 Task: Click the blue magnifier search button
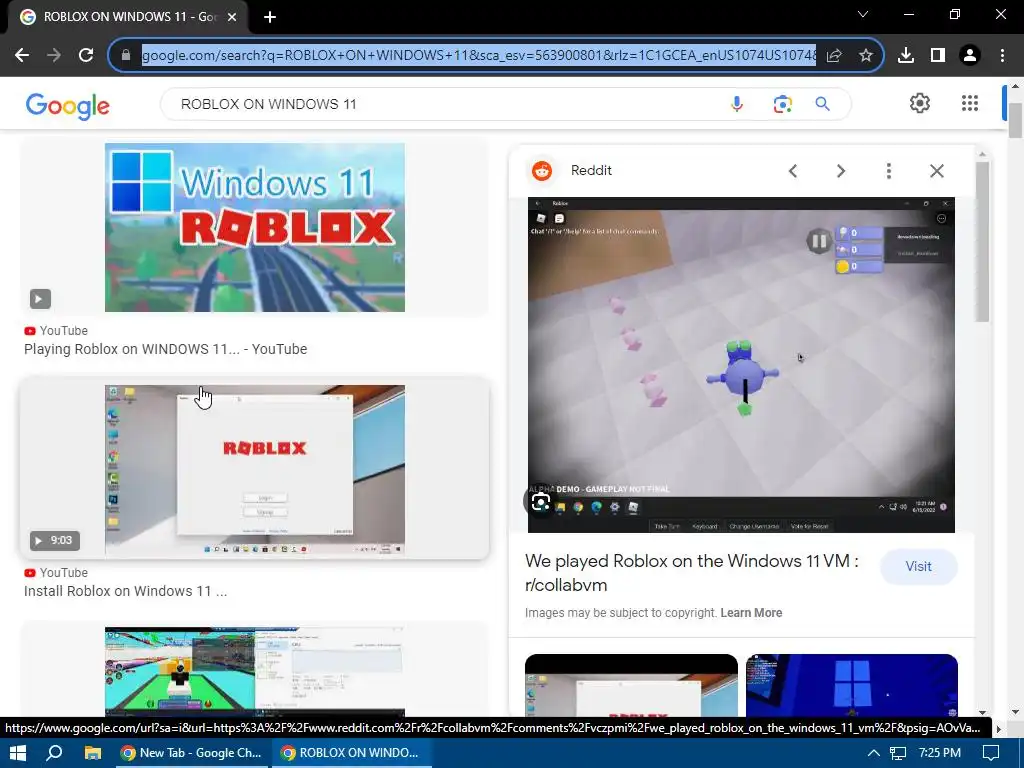pyautogui.click(x=822, y=104)
